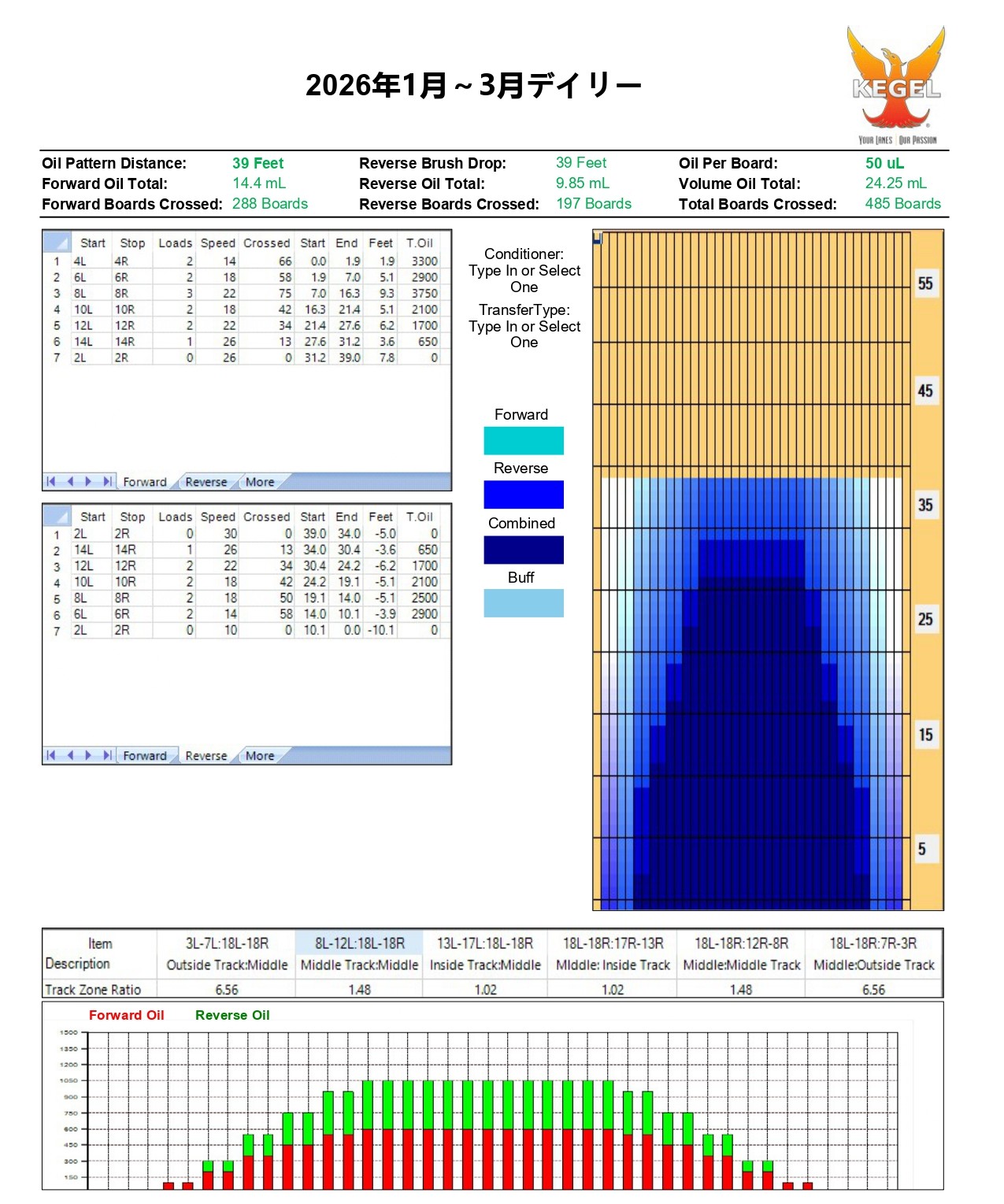
Task: Click the dark navy Combined color swatch
Action: point(524,550)
